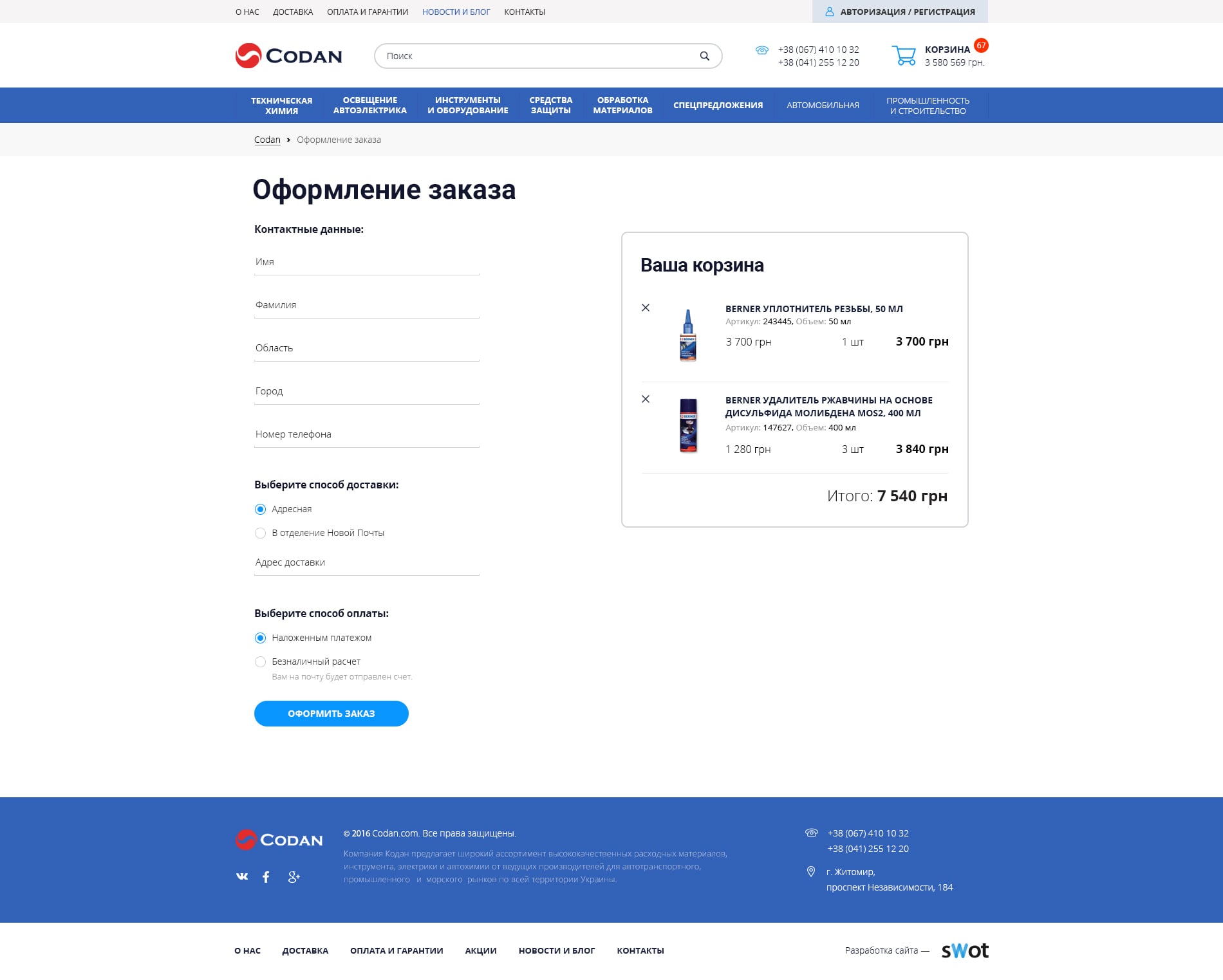
Task: Select 'Наложенным платежом' payment option
Action: coord(261,638)
